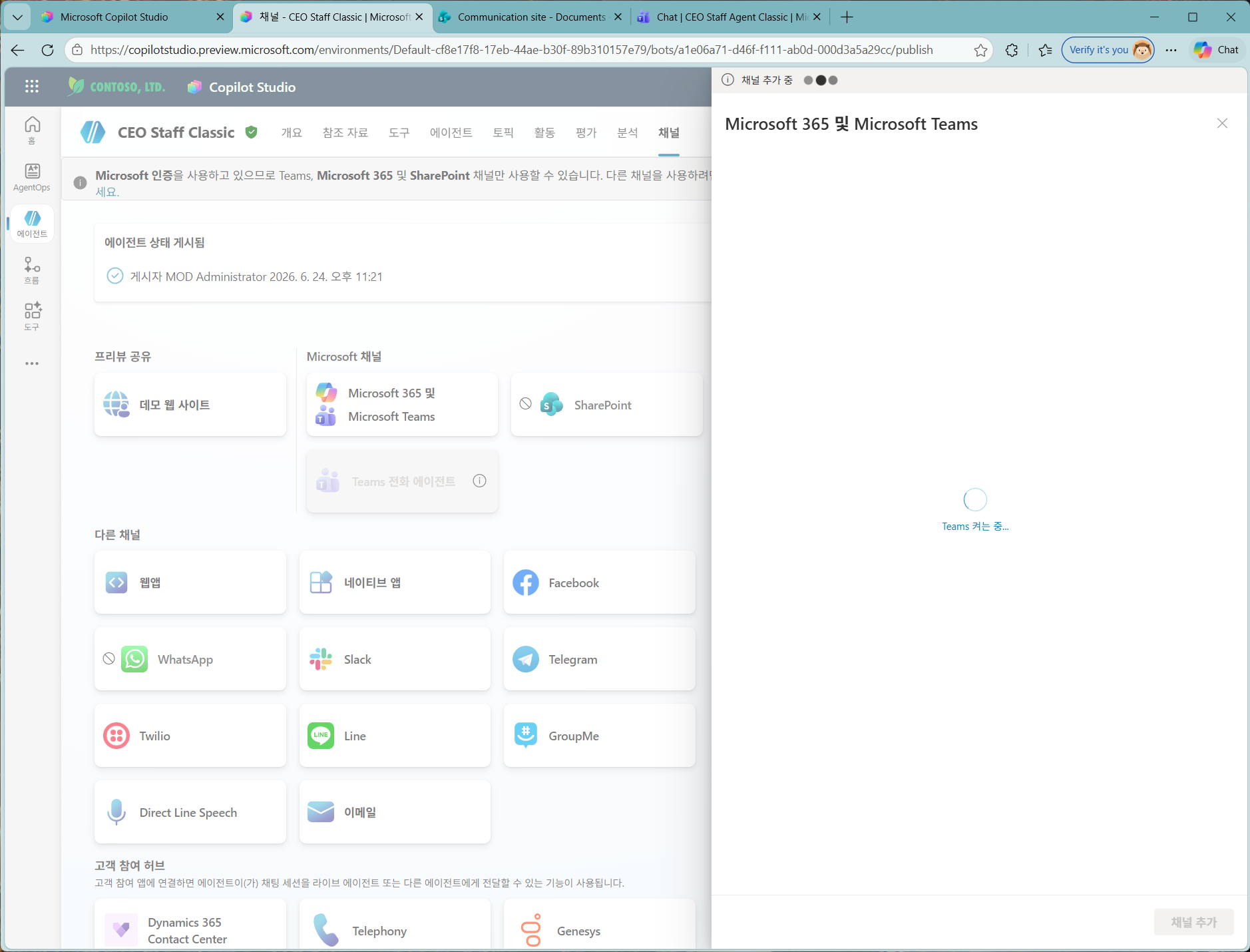Click the browser address bar URL
The image size is (1250, 952).
[511, 50]
